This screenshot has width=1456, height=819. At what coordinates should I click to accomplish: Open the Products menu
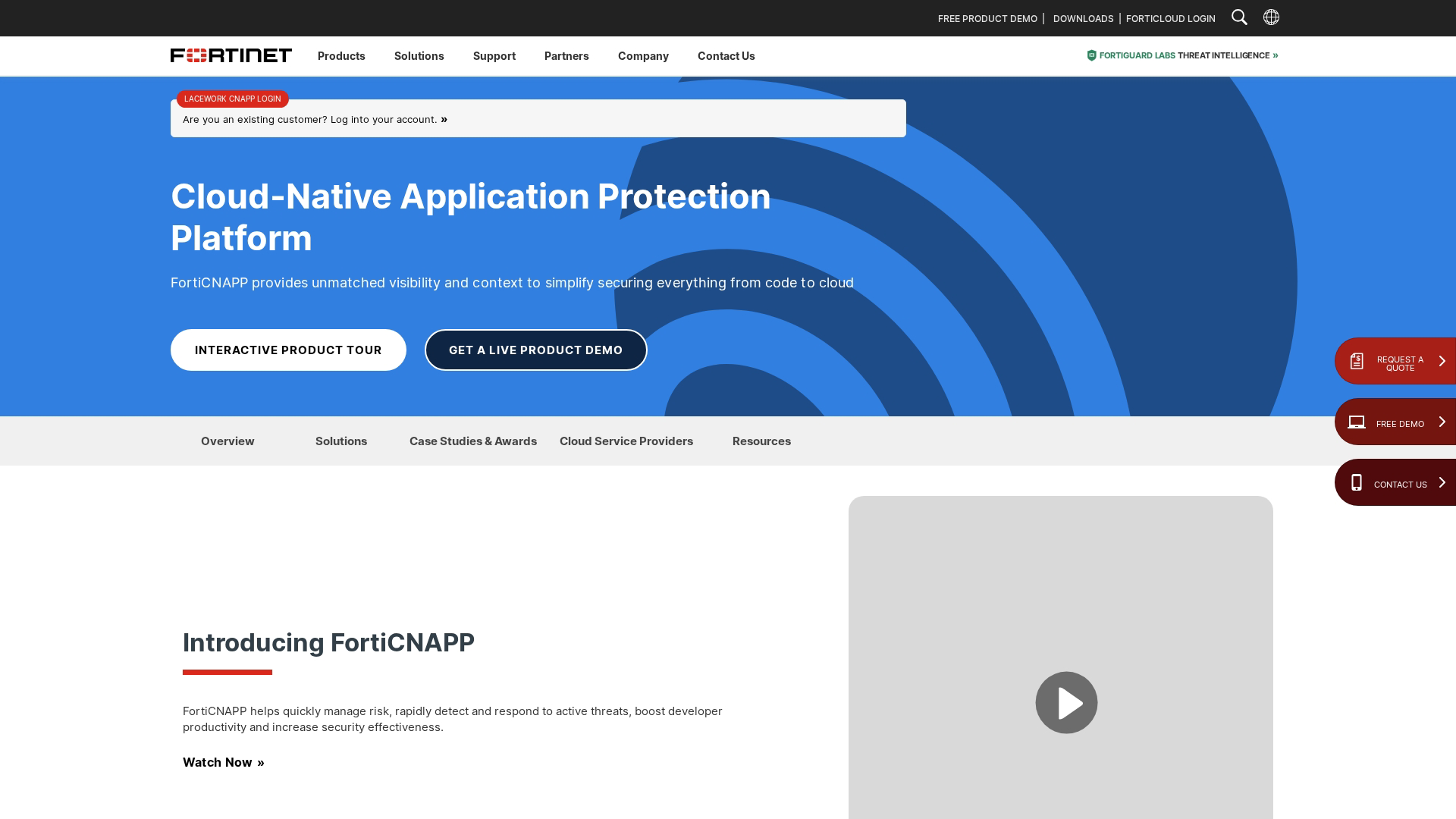click(x=341, y=56)
